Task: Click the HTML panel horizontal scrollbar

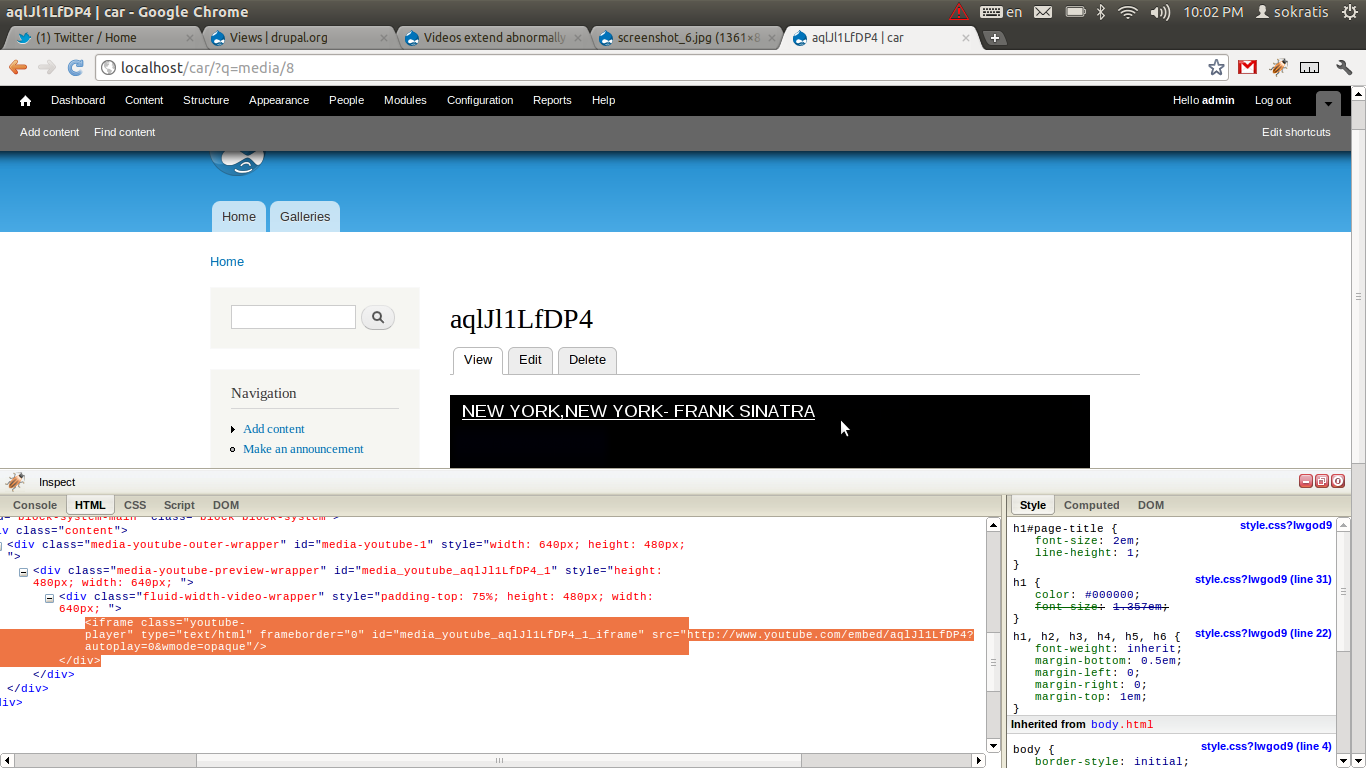Action: click(498, 761)
